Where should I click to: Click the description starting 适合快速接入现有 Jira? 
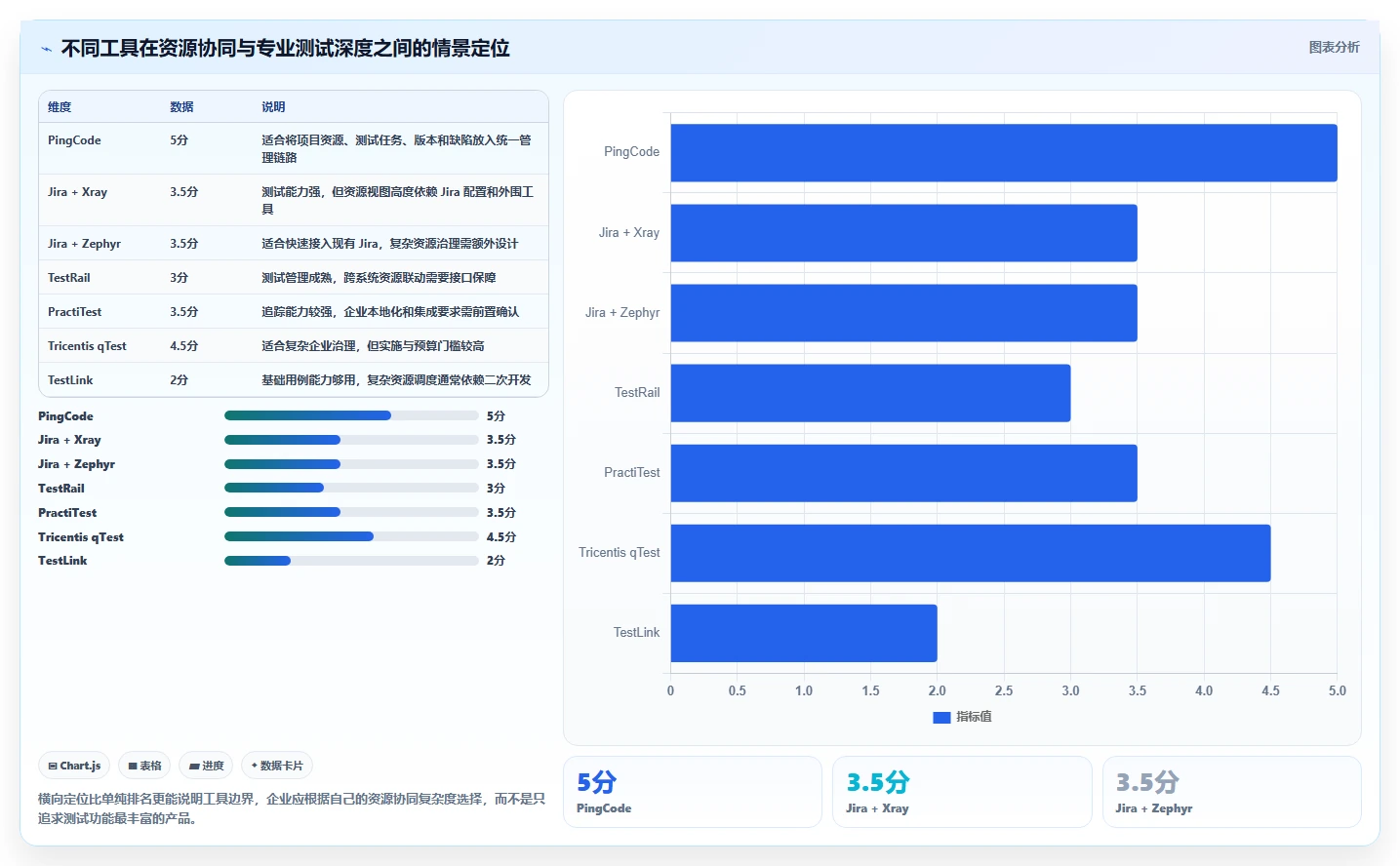point(389,244)
